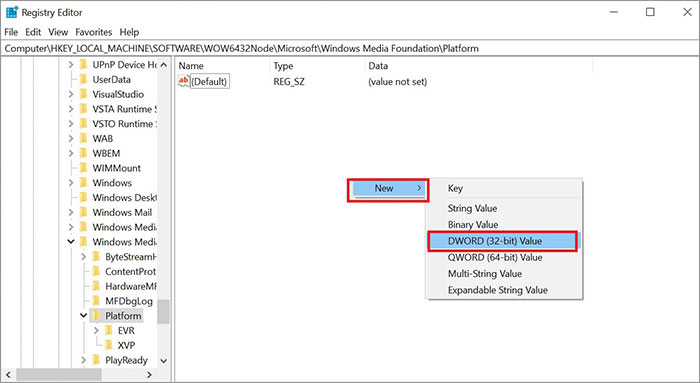This screenshot has width=700, height=383.
Task: Open the File menu
Action: (11, 32)
